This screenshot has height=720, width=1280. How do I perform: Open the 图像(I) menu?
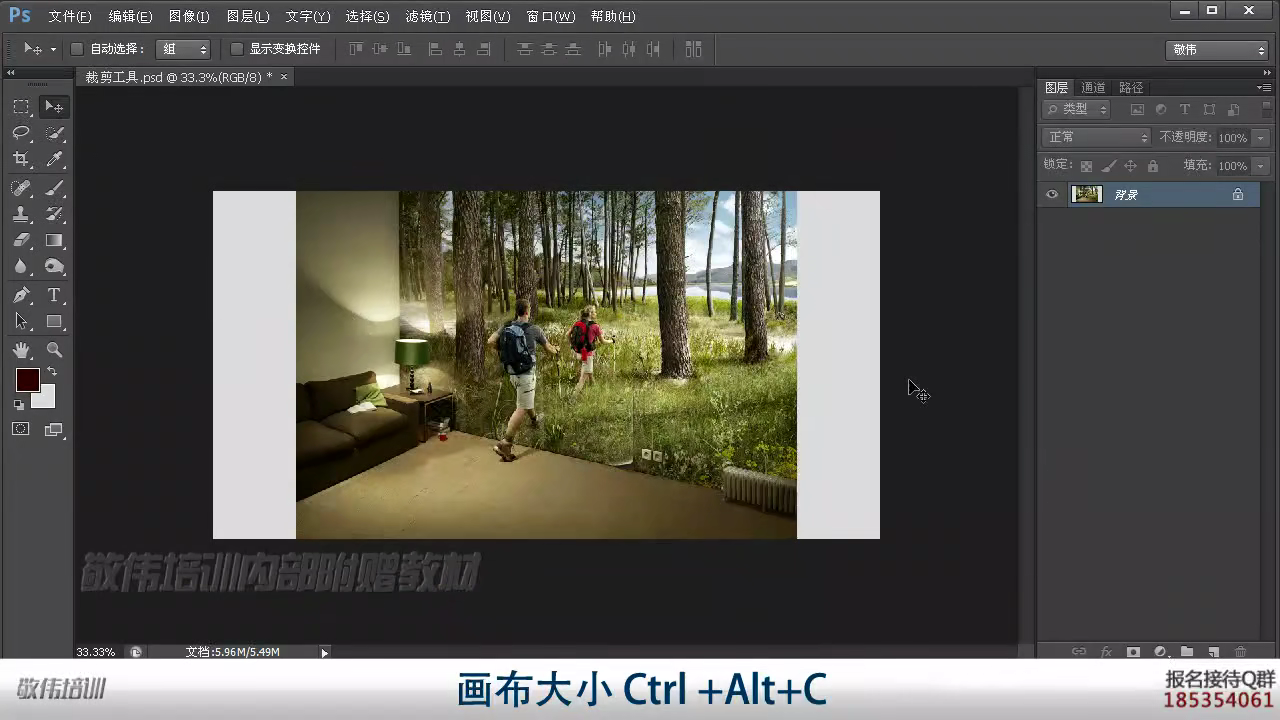click(x=189, y=17)
